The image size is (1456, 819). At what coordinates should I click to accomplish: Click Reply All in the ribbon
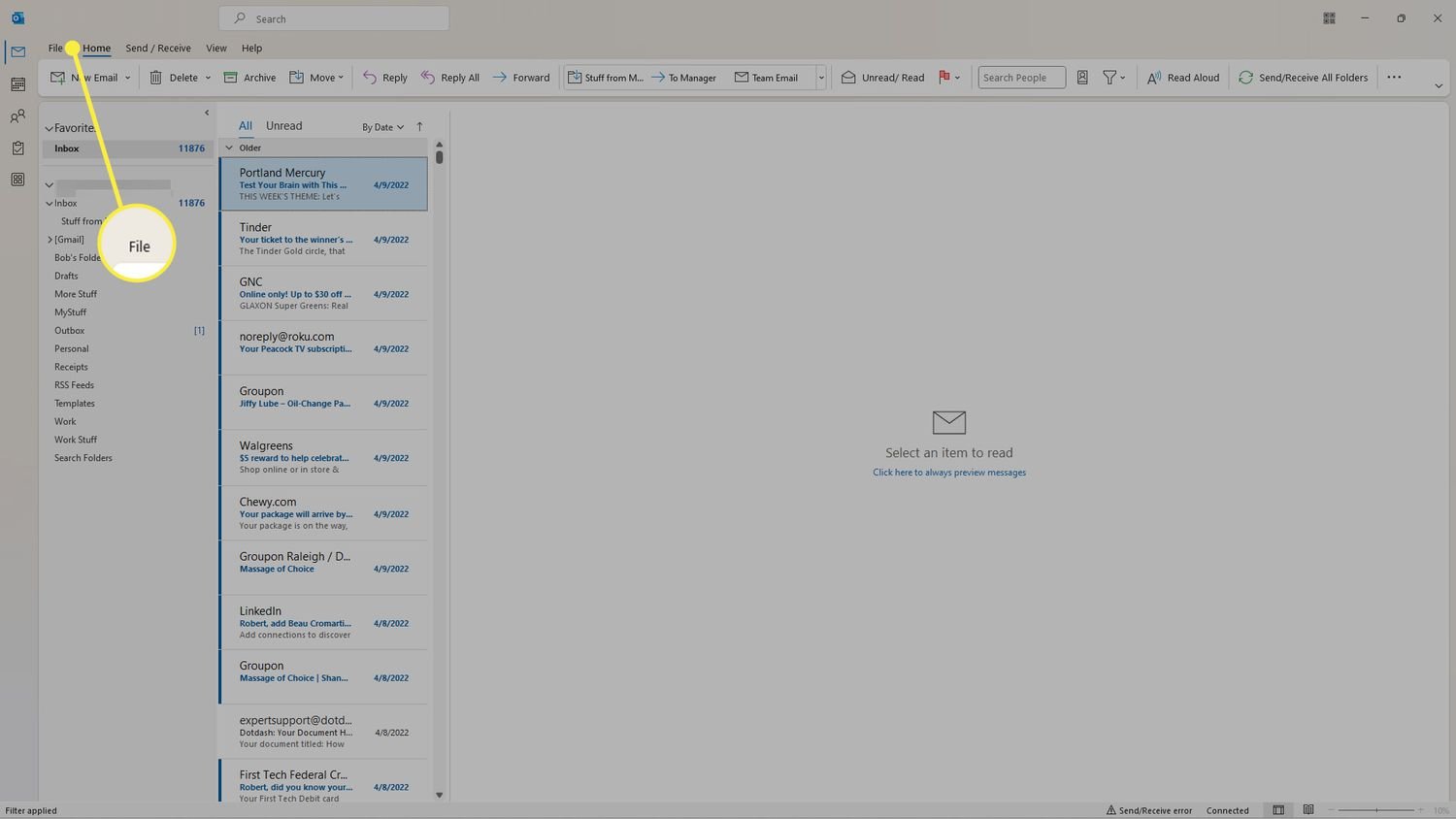tap(450, 78)
